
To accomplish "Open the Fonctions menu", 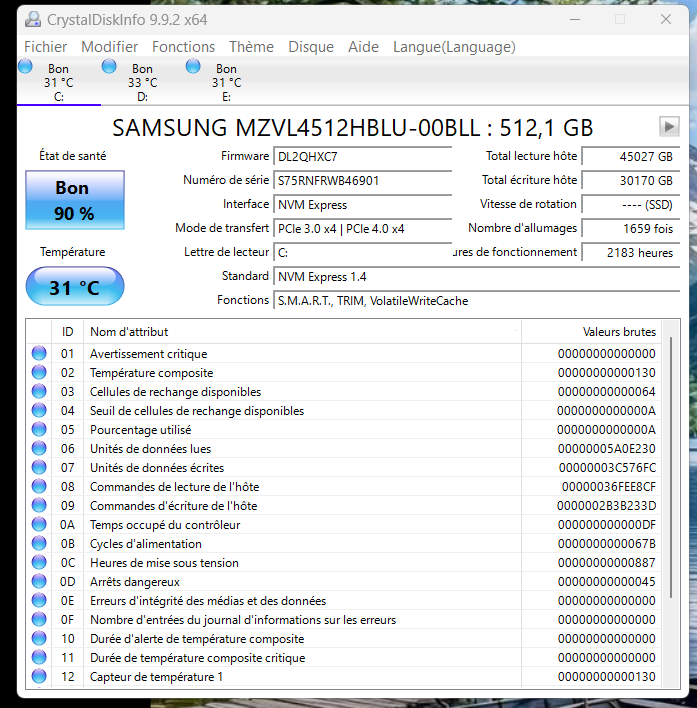I will point(183,47).
